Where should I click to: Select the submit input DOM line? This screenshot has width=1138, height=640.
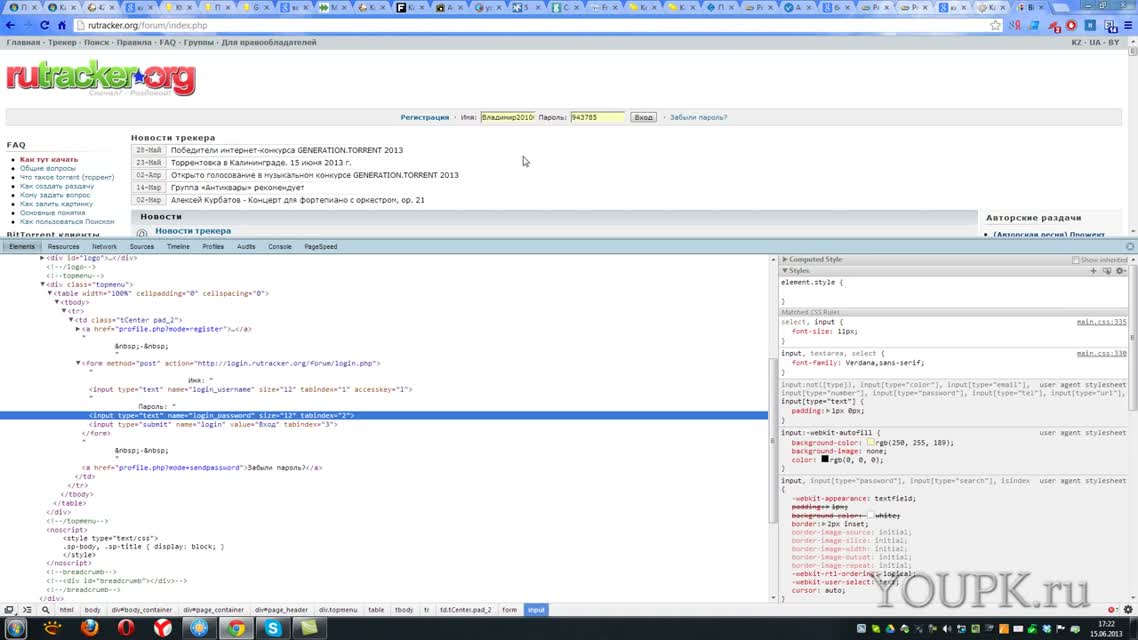tap(213, 424)
